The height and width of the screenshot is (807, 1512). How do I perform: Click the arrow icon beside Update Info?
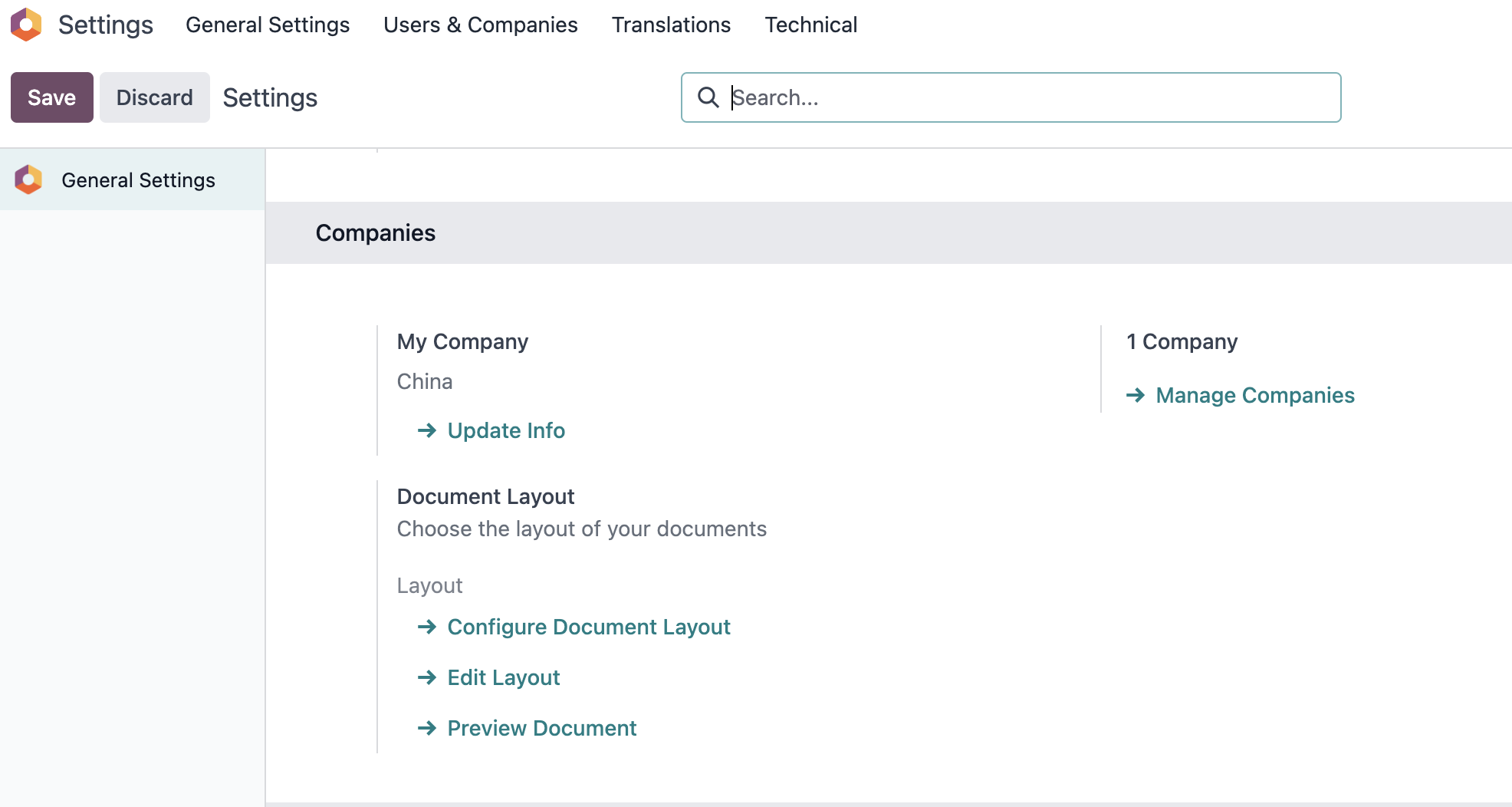click(427, 430)
